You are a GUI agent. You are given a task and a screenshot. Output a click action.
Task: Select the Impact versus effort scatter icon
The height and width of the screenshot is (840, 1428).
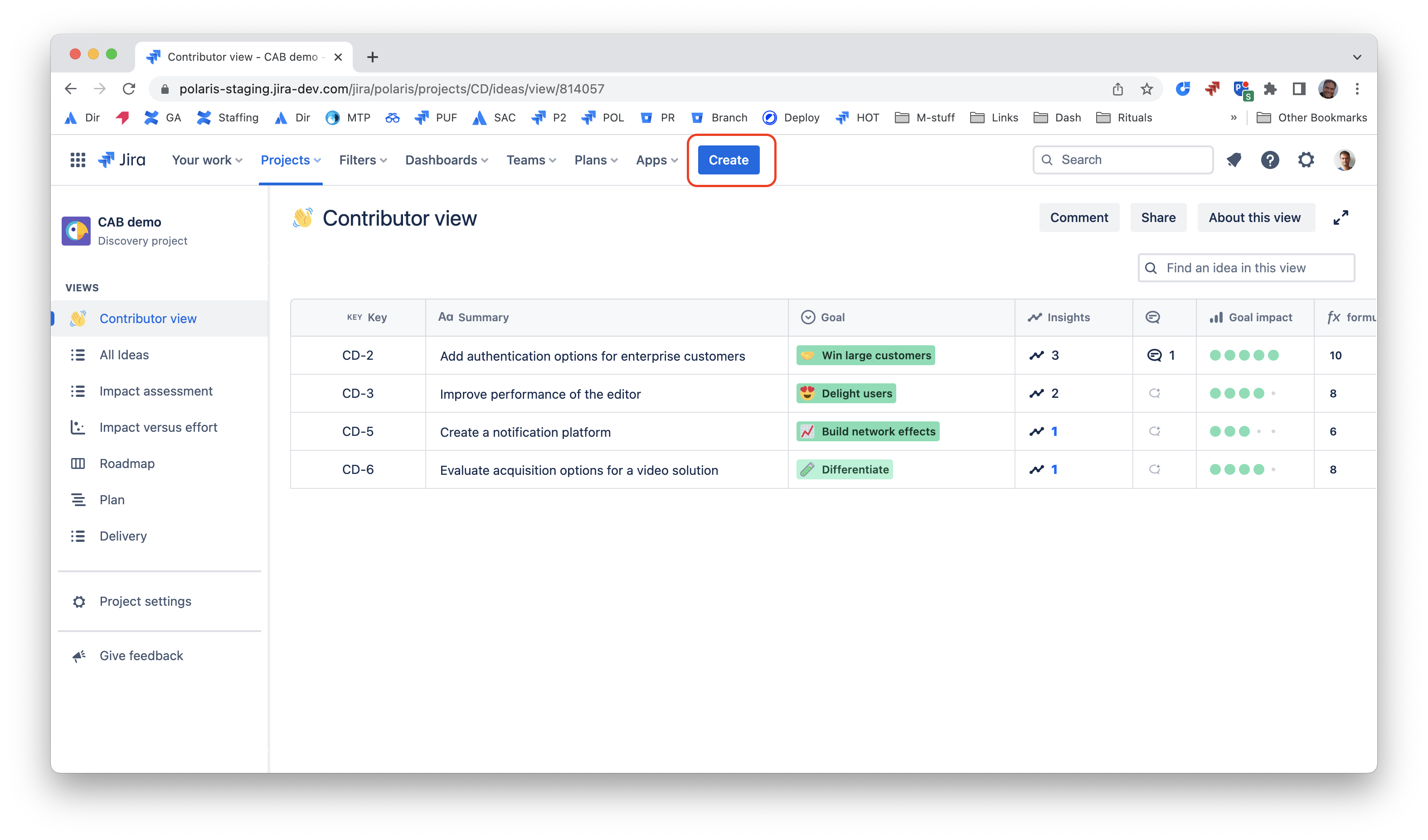79,427
